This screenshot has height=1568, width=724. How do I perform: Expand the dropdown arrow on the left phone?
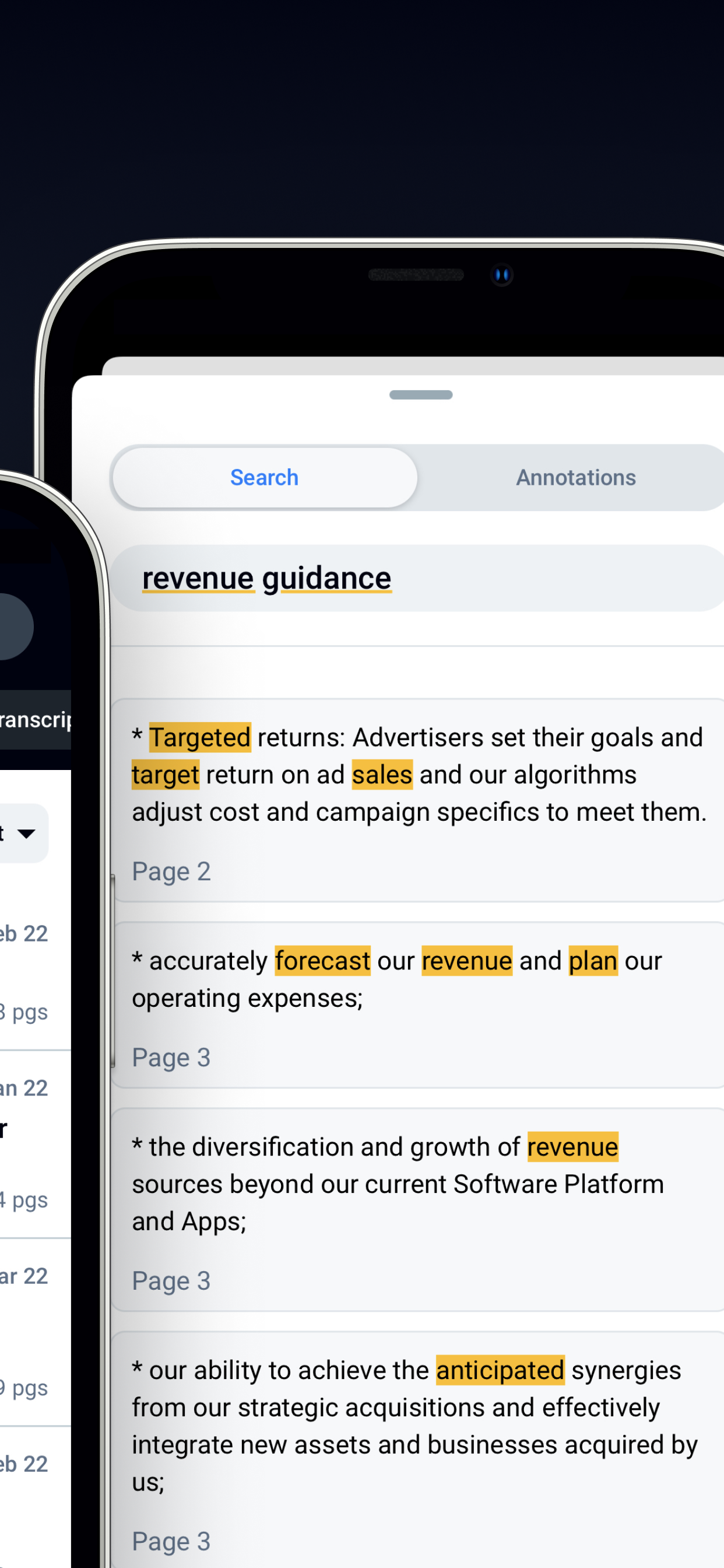pos(26,834)
